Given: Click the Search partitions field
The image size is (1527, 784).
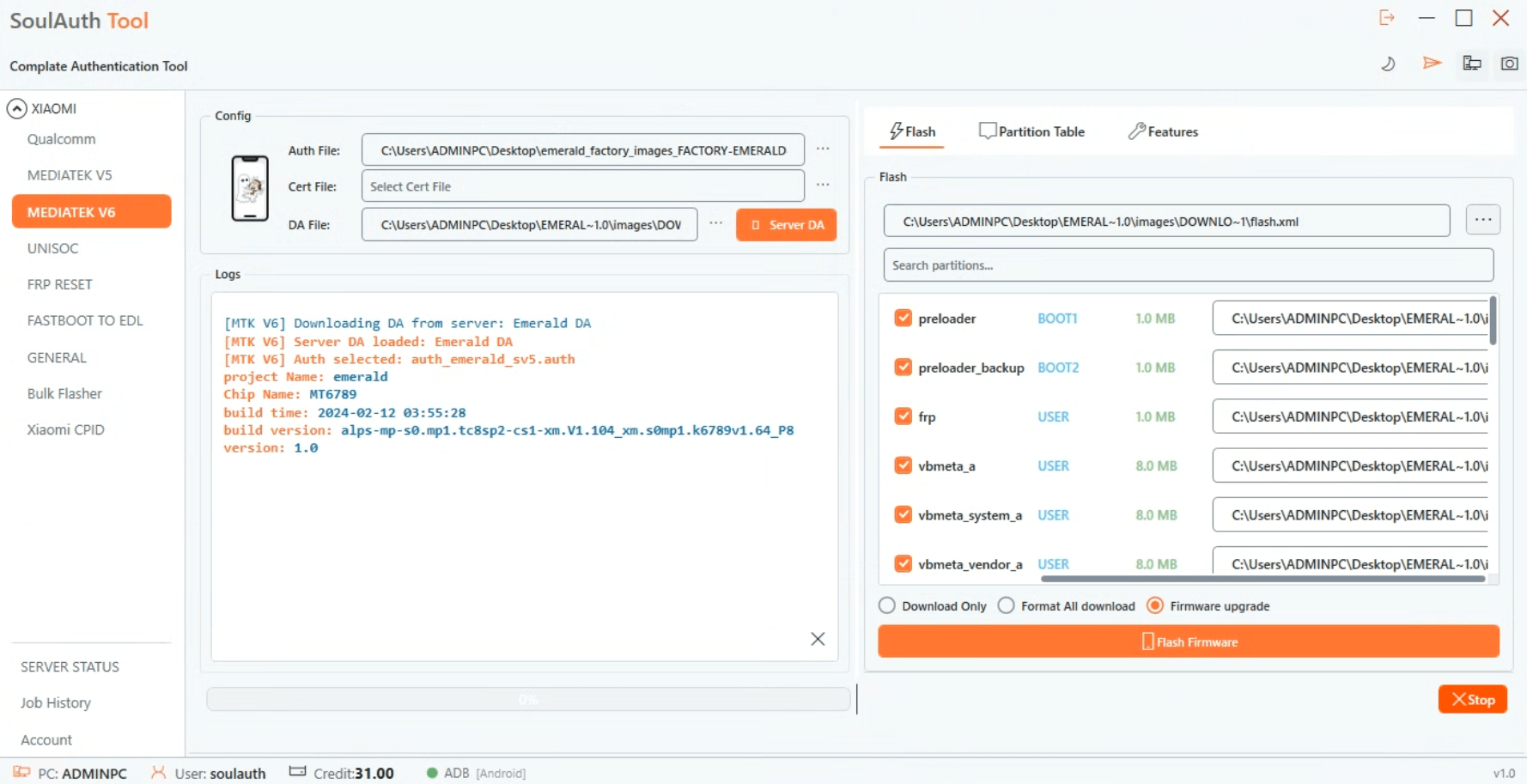Looking at the screenshot, I should [x=1189, y=264].
